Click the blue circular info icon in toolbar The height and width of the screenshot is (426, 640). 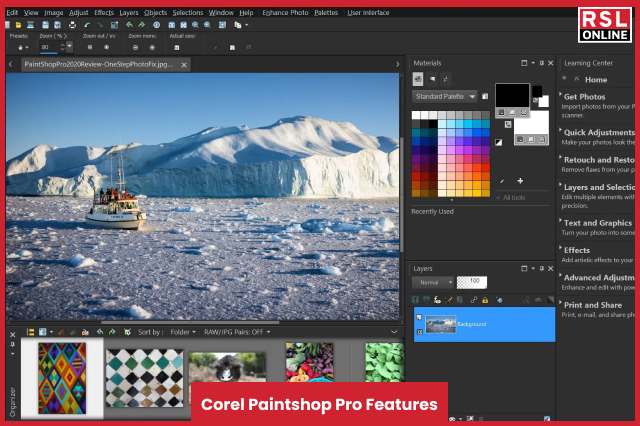[x=156, y=25]
